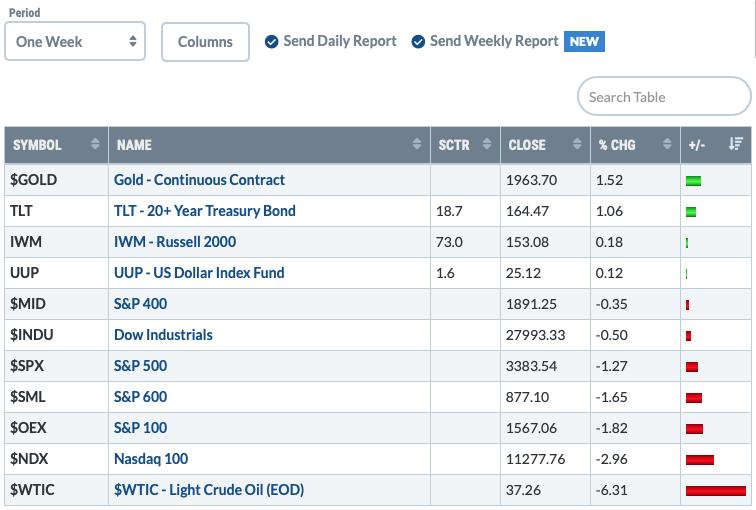Click the % change value -1.27
Image resolution: width=756 pixels, height=510 pixels.
coord(611,366)
